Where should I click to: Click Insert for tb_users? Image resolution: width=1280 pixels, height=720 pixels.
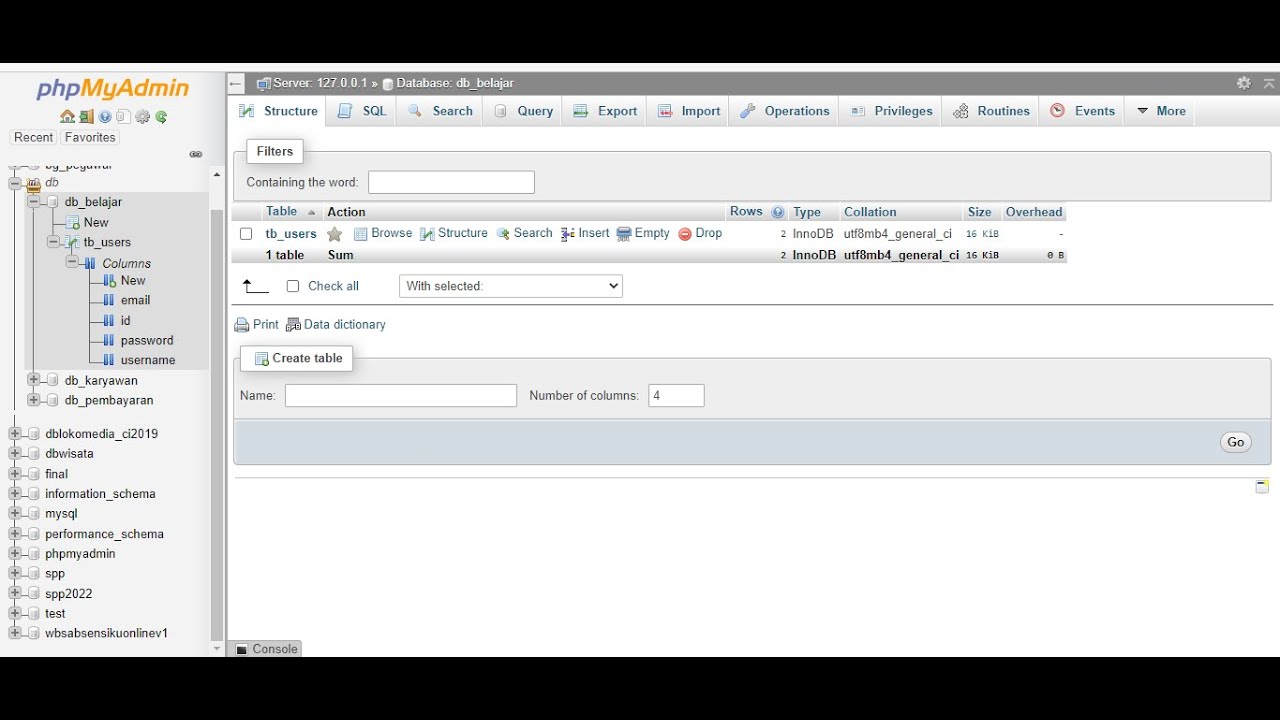(585, 233)
